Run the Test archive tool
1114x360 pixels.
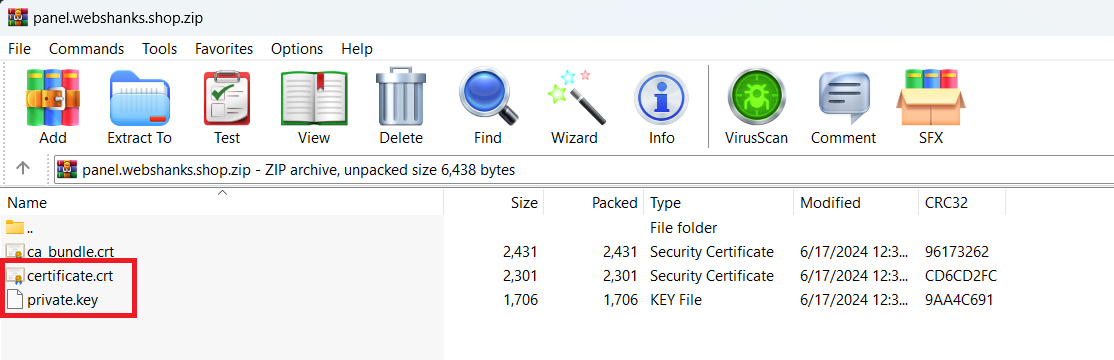click(x=227, y=97)
